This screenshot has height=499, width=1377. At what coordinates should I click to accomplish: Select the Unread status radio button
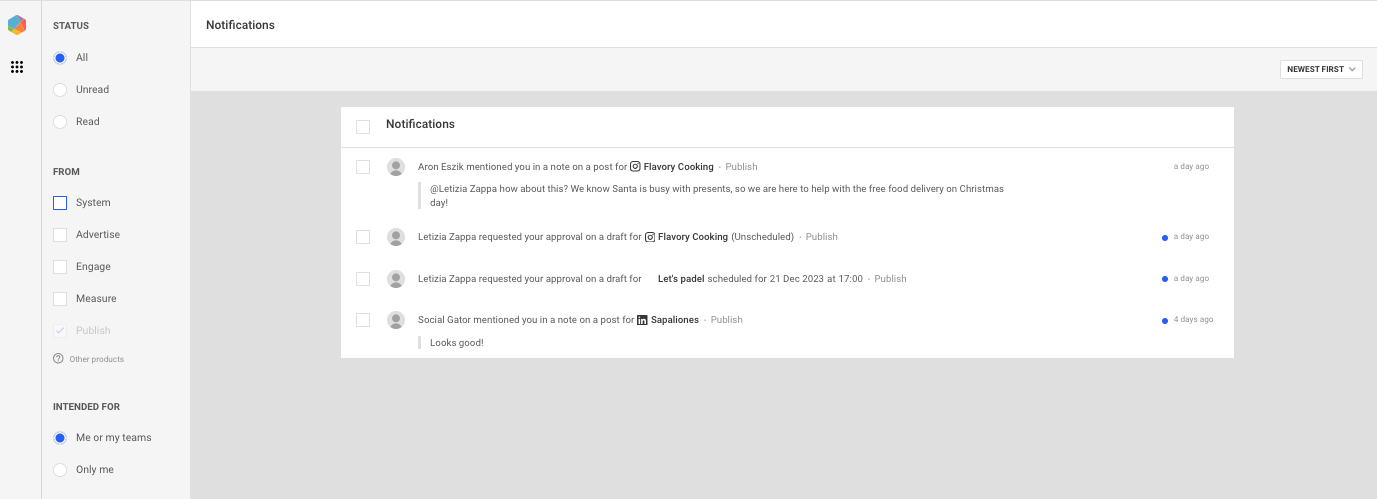(60, 90)
